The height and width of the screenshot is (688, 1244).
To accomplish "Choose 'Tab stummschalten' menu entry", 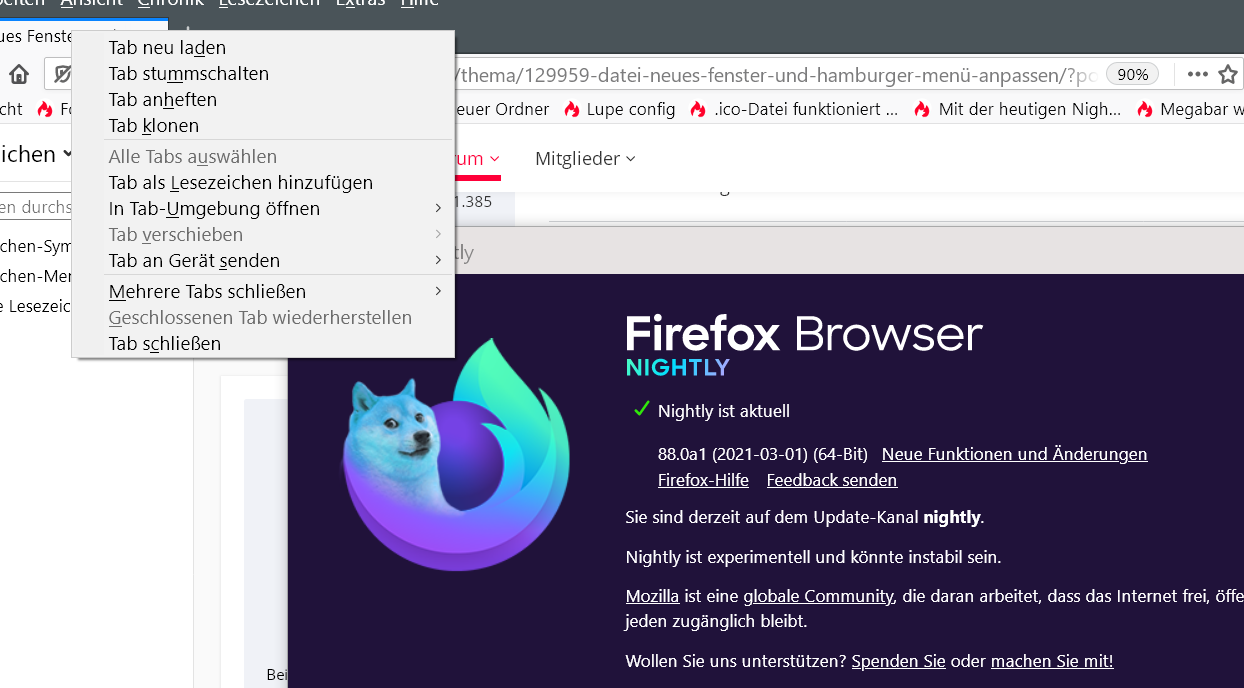I will [263, 73].
